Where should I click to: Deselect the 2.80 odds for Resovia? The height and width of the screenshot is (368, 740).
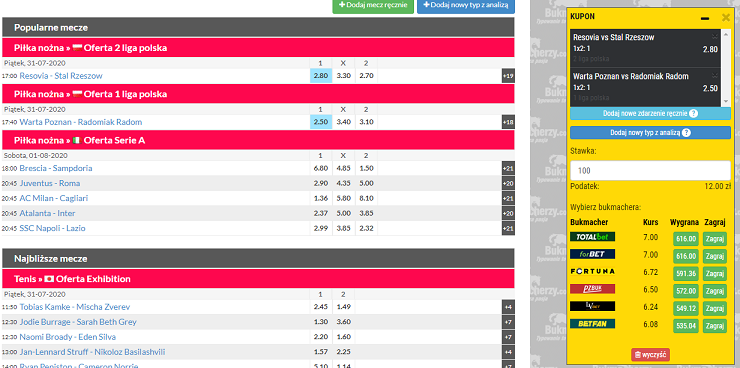pyautogui.click(x=321, y=76)
